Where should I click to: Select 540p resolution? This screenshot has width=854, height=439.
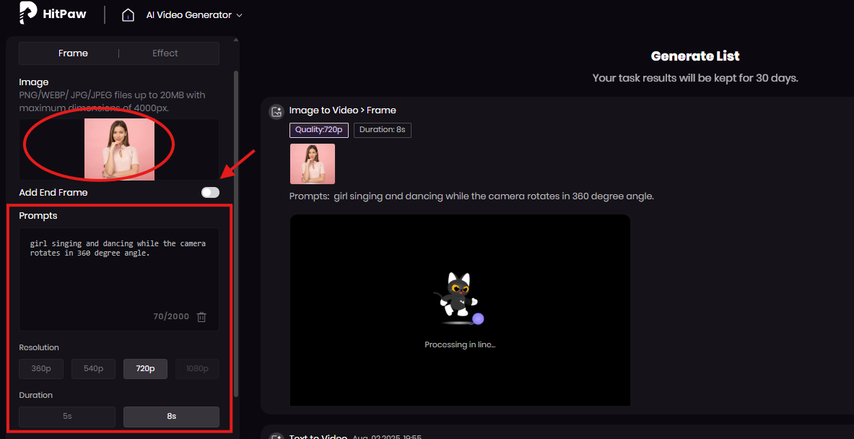(x=93, y=369)
